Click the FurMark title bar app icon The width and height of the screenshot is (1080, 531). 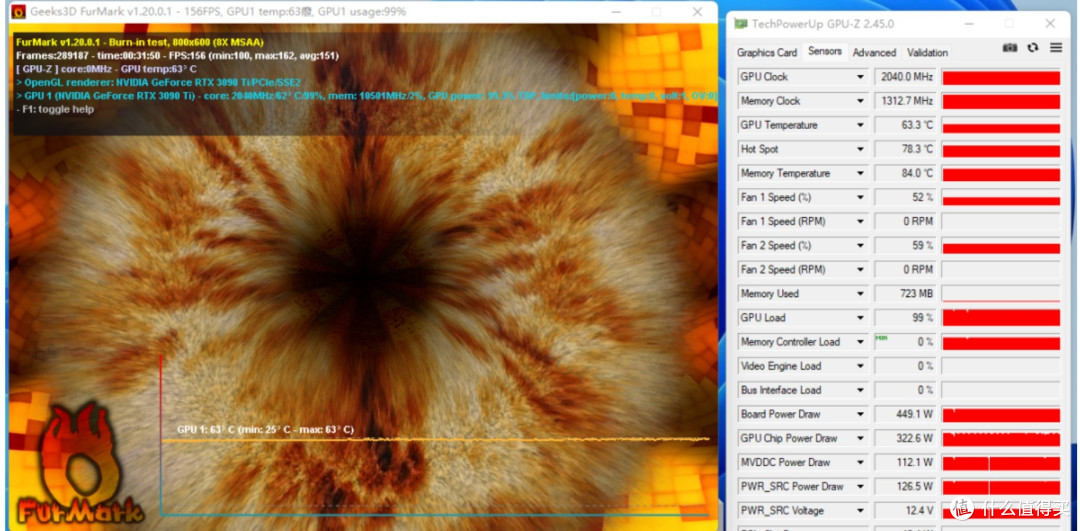19,12
